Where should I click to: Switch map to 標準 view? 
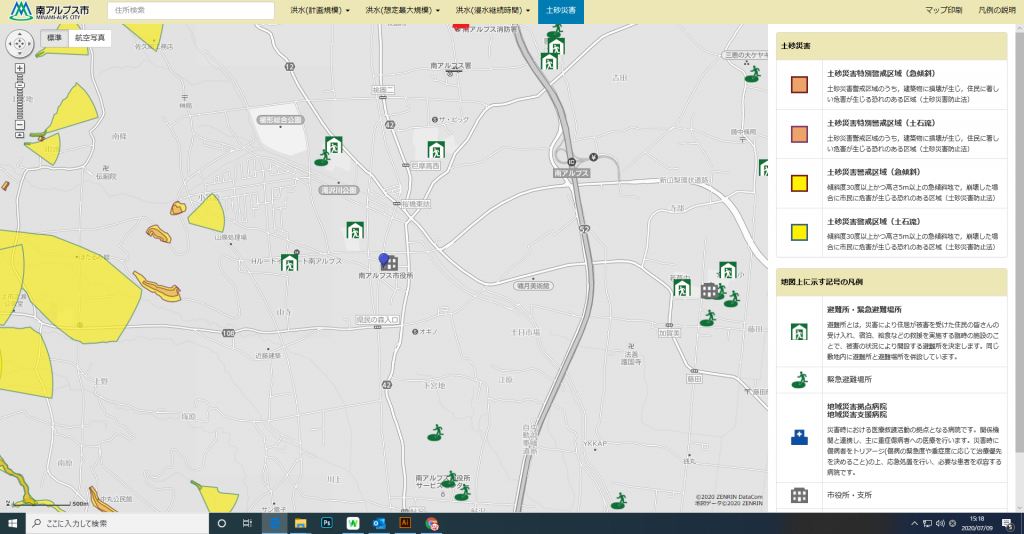click(54, 38)
